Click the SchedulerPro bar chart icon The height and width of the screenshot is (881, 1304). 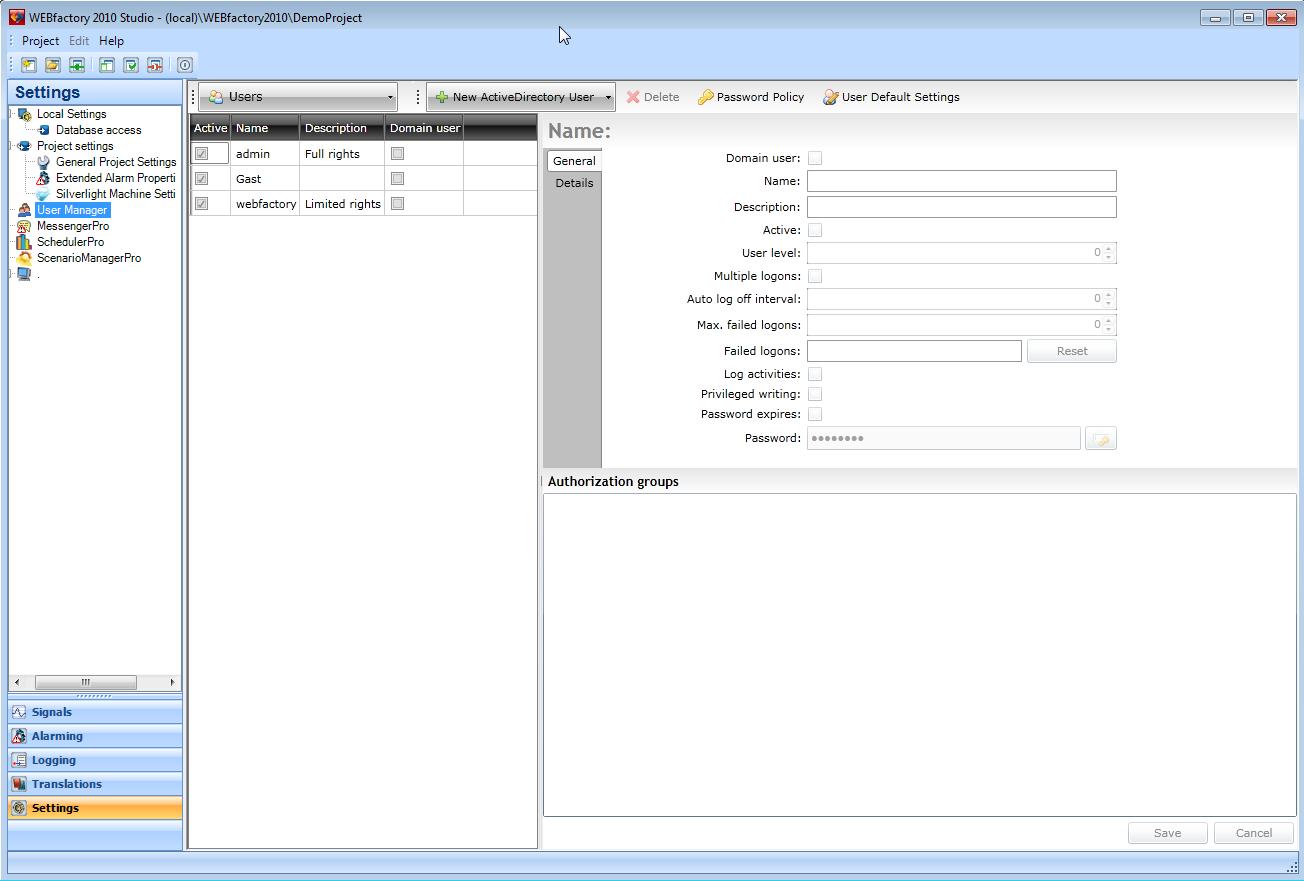tap(24, 242)
